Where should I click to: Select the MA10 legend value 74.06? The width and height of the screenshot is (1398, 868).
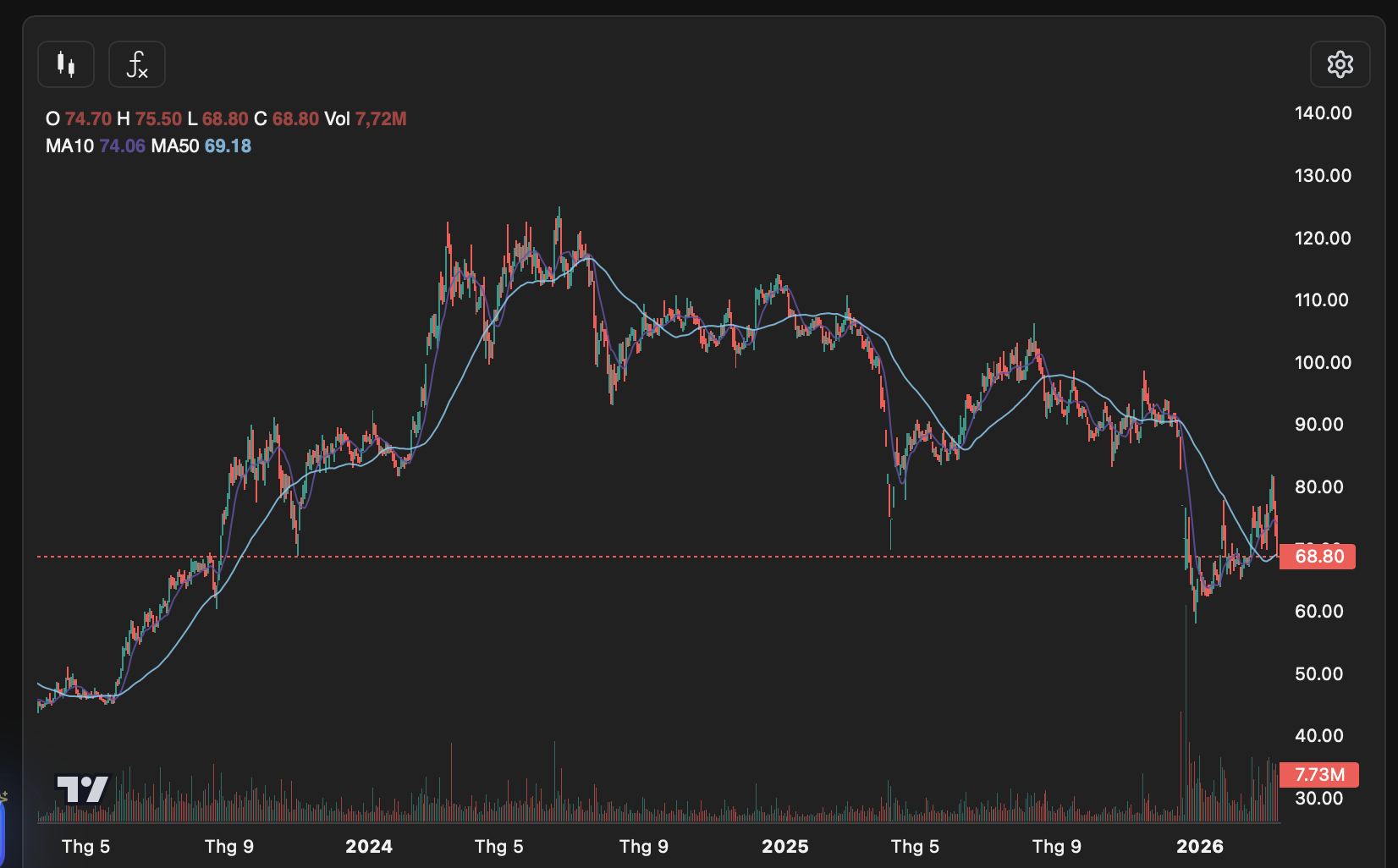tap(122, 146)
